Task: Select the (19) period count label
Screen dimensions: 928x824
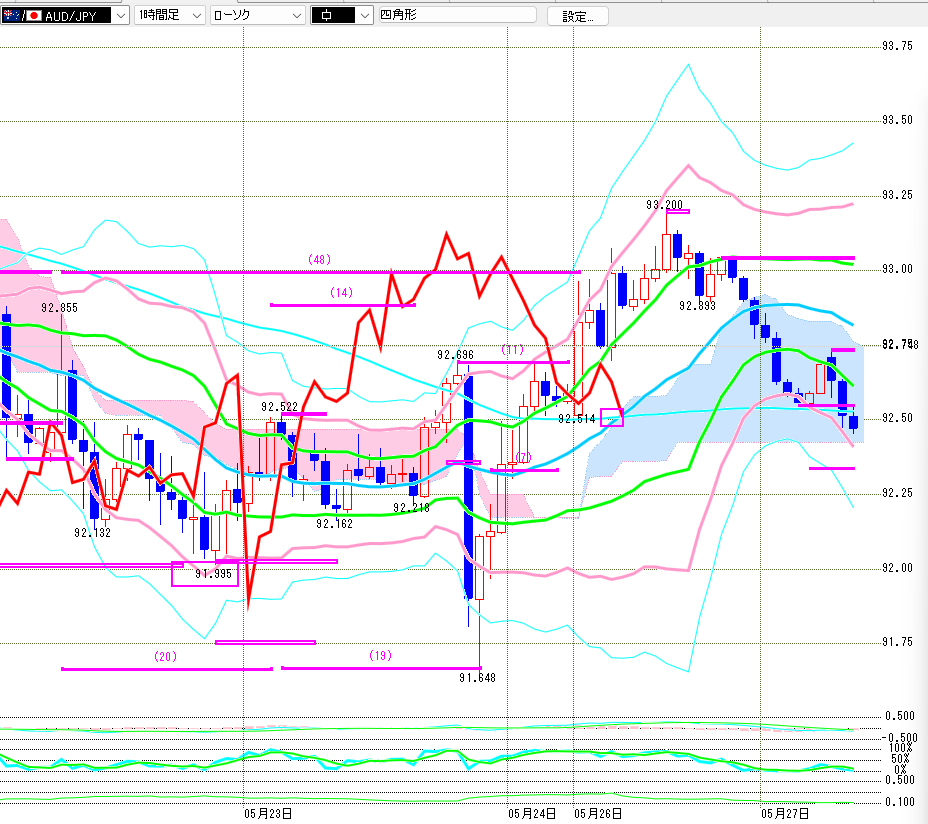Action: pyautogui.click(x=380, y=655)
